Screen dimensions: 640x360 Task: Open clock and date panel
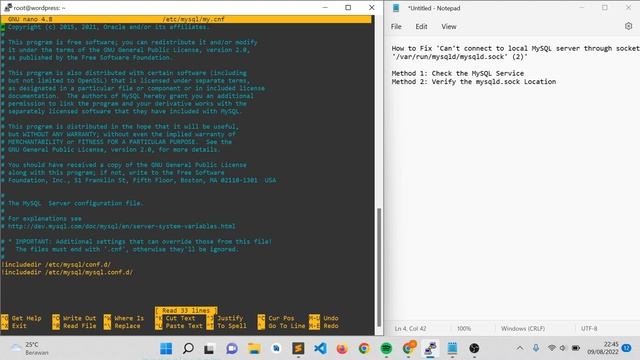tap(603, 348)
